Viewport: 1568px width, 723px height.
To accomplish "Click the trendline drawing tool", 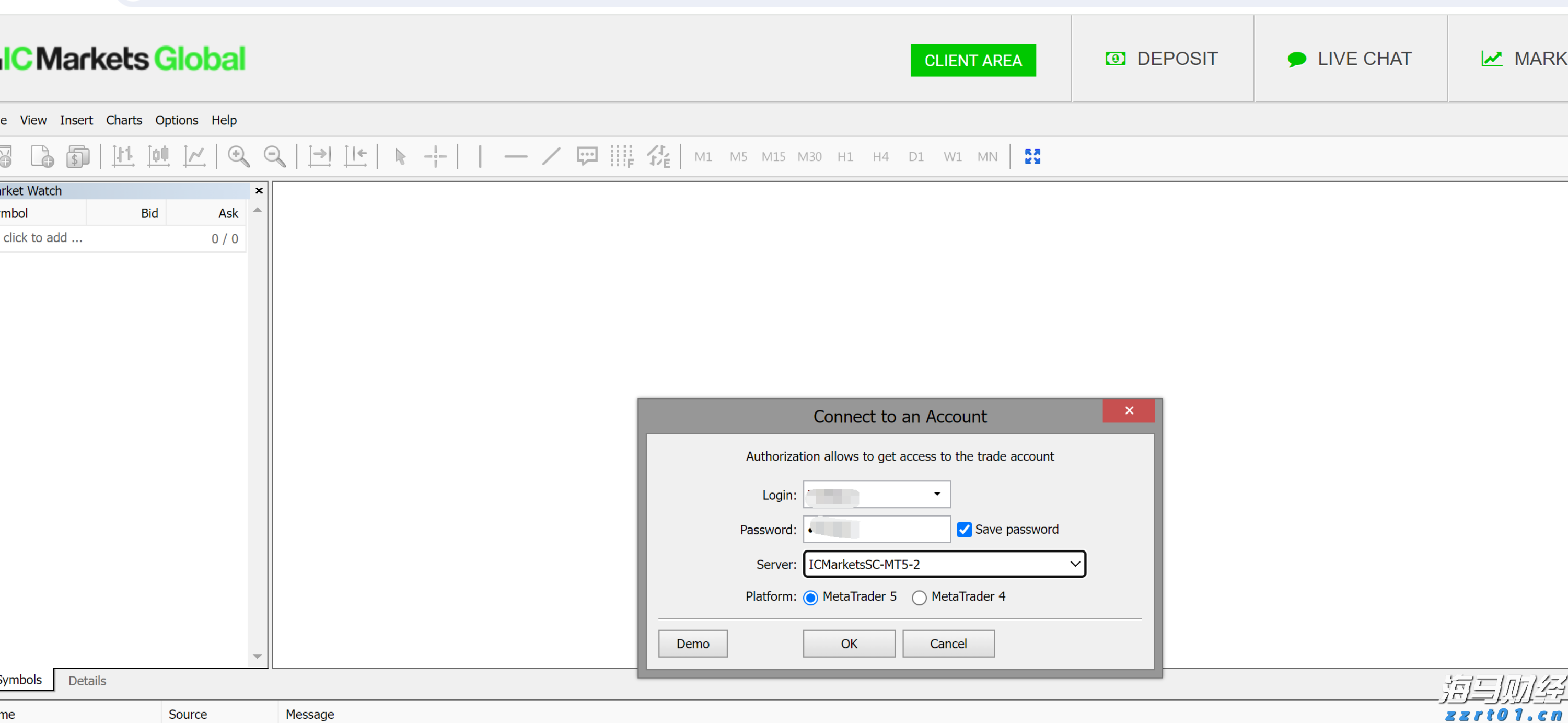I will pyautogui.click(x=551, y=156).
